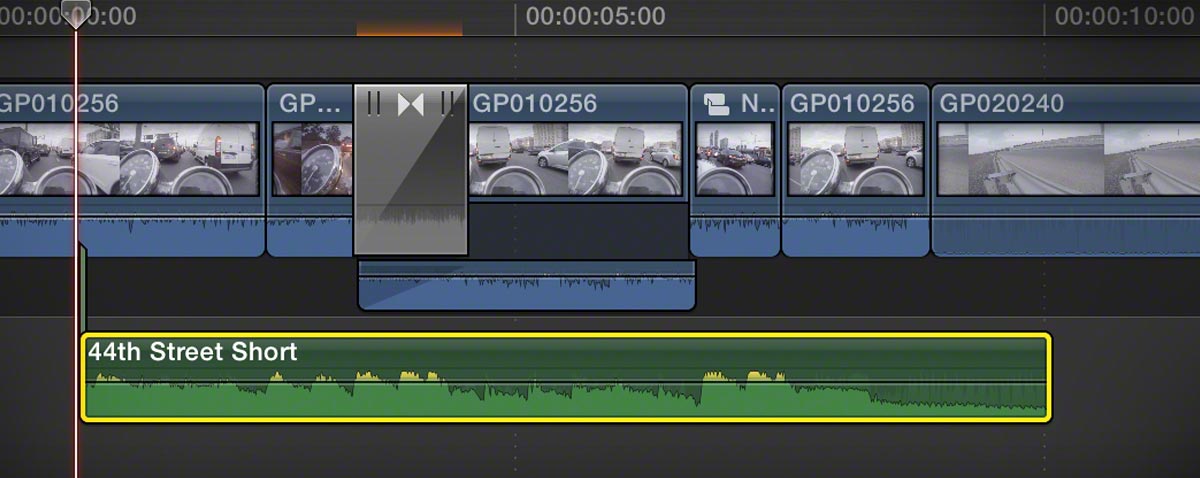Click the volume line in 44th Street Short

[565, 382]
